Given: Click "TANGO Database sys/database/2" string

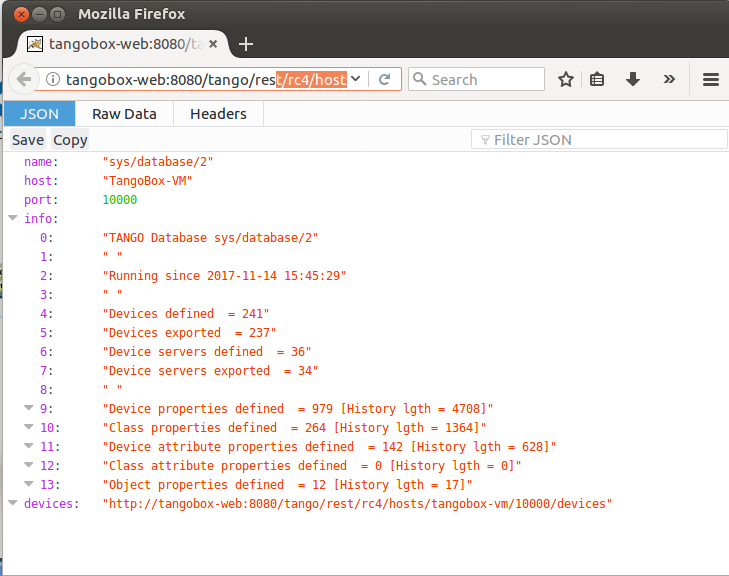Looking at the screenshot, I should (210, 238).
